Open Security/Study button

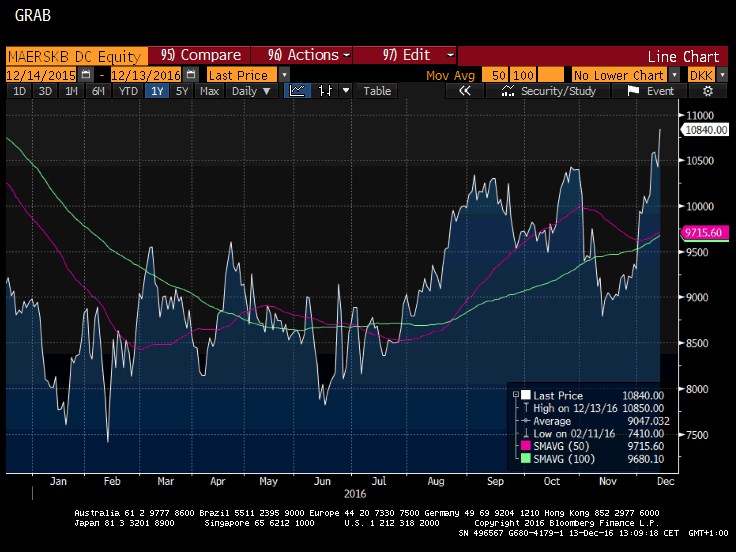coord(548,91)
